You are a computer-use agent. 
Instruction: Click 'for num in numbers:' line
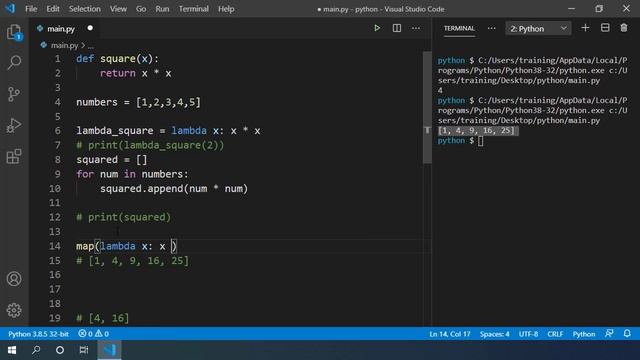click(x=132, y=174)
